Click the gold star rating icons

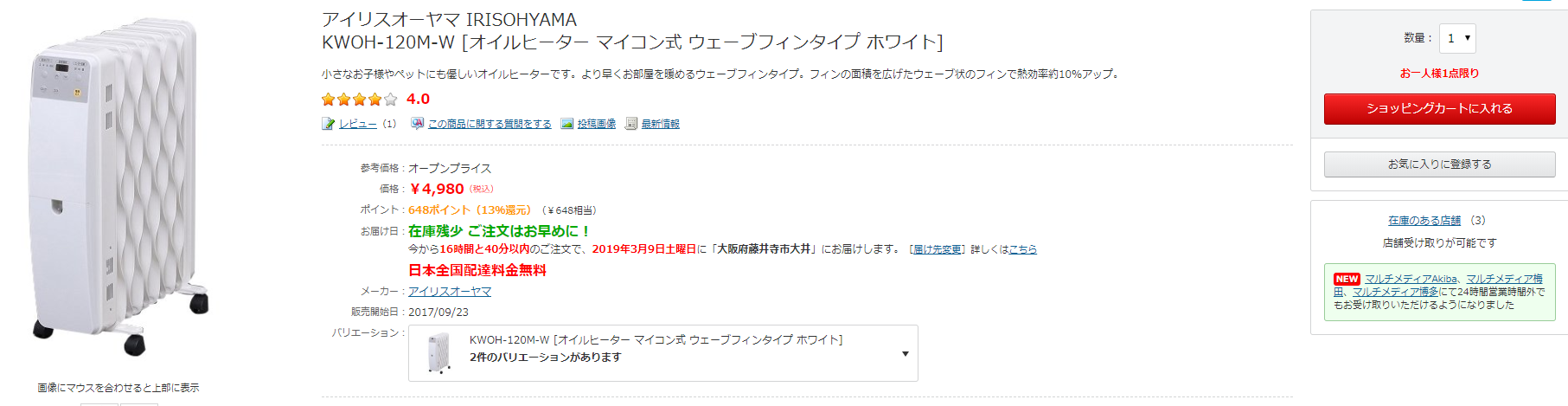click(359, 100)
